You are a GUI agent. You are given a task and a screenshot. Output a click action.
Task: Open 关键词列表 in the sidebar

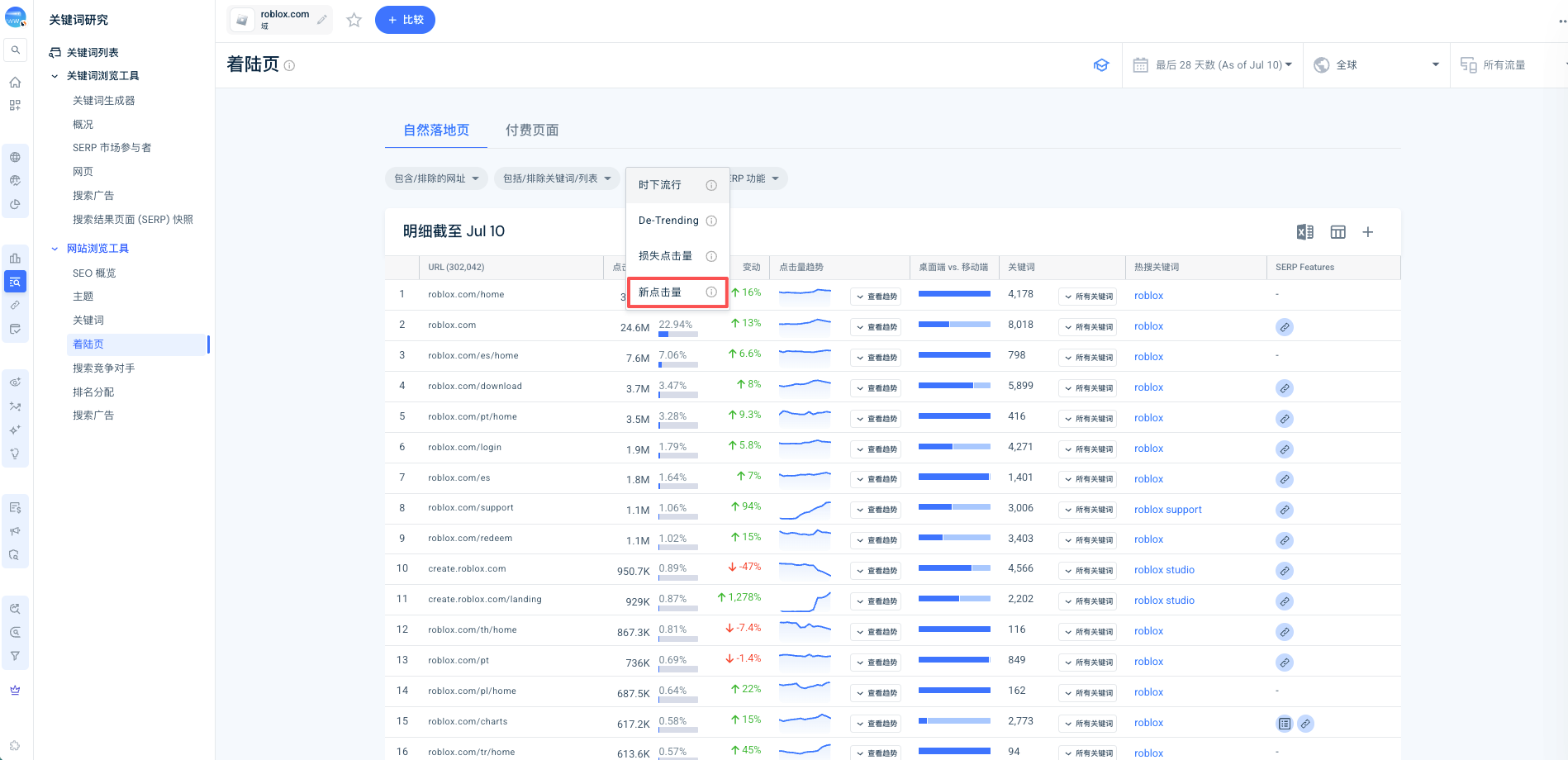pos(93,53)
